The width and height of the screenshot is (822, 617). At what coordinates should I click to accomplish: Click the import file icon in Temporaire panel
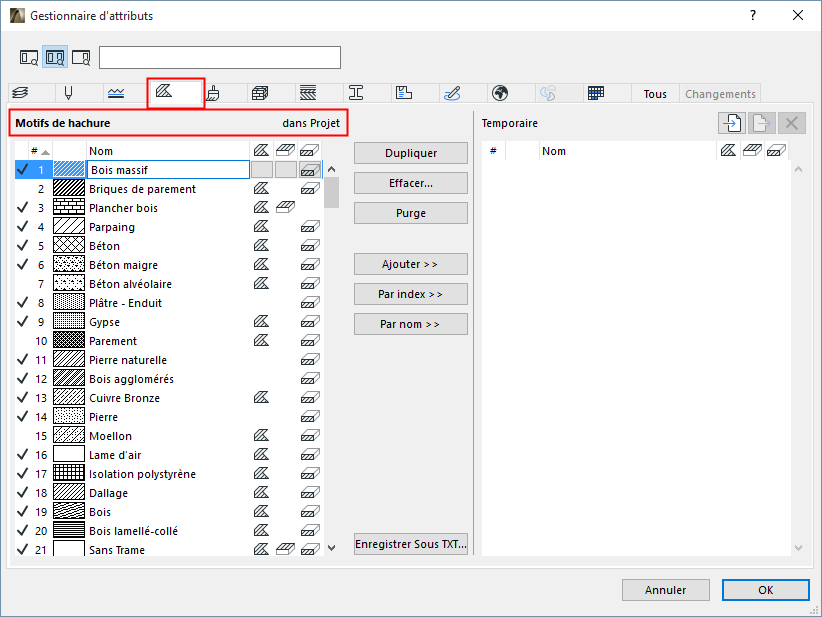tap(732, 123)
